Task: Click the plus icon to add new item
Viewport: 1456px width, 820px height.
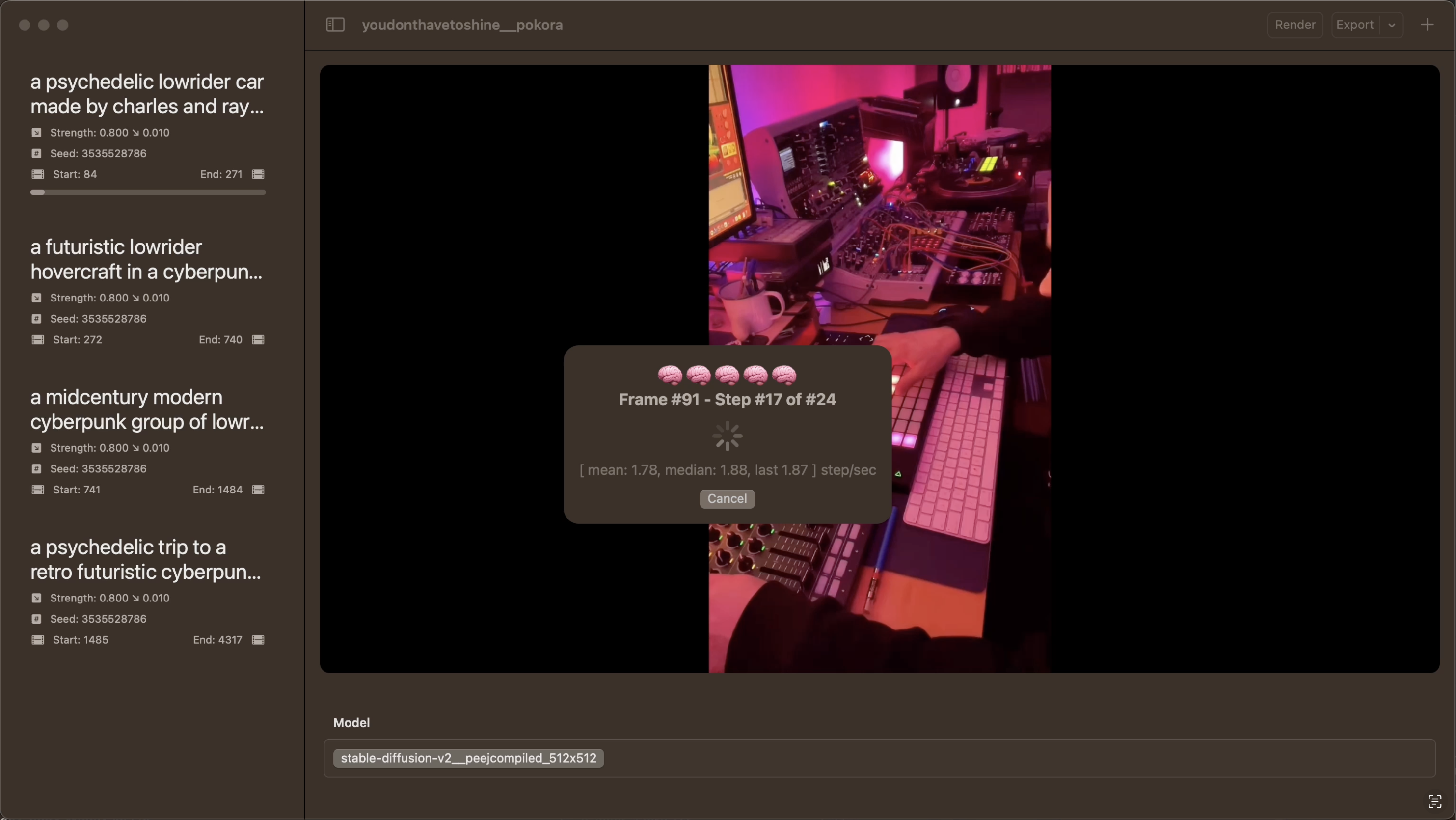Action: point(1427,25)
